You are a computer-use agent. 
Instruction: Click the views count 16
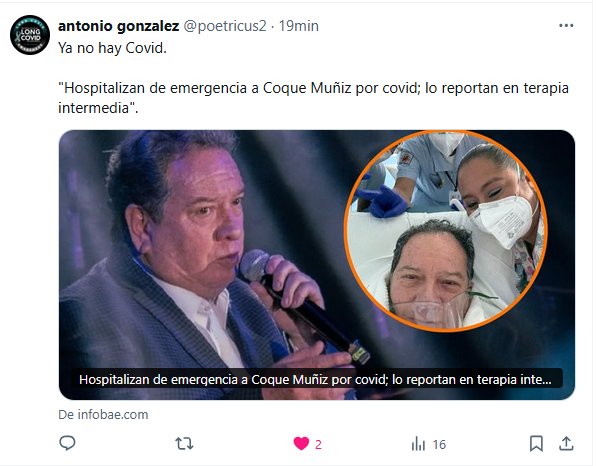click(439, 445)
